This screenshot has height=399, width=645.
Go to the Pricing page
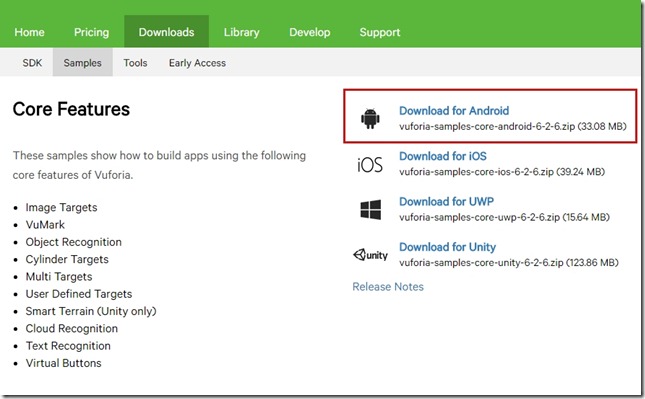point(91,32)
